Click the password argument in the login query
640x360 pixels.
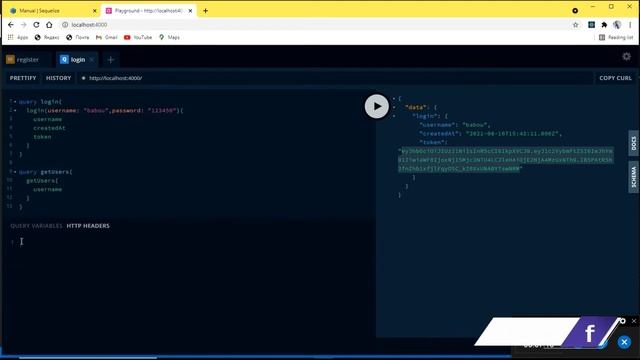click(145, 110)
